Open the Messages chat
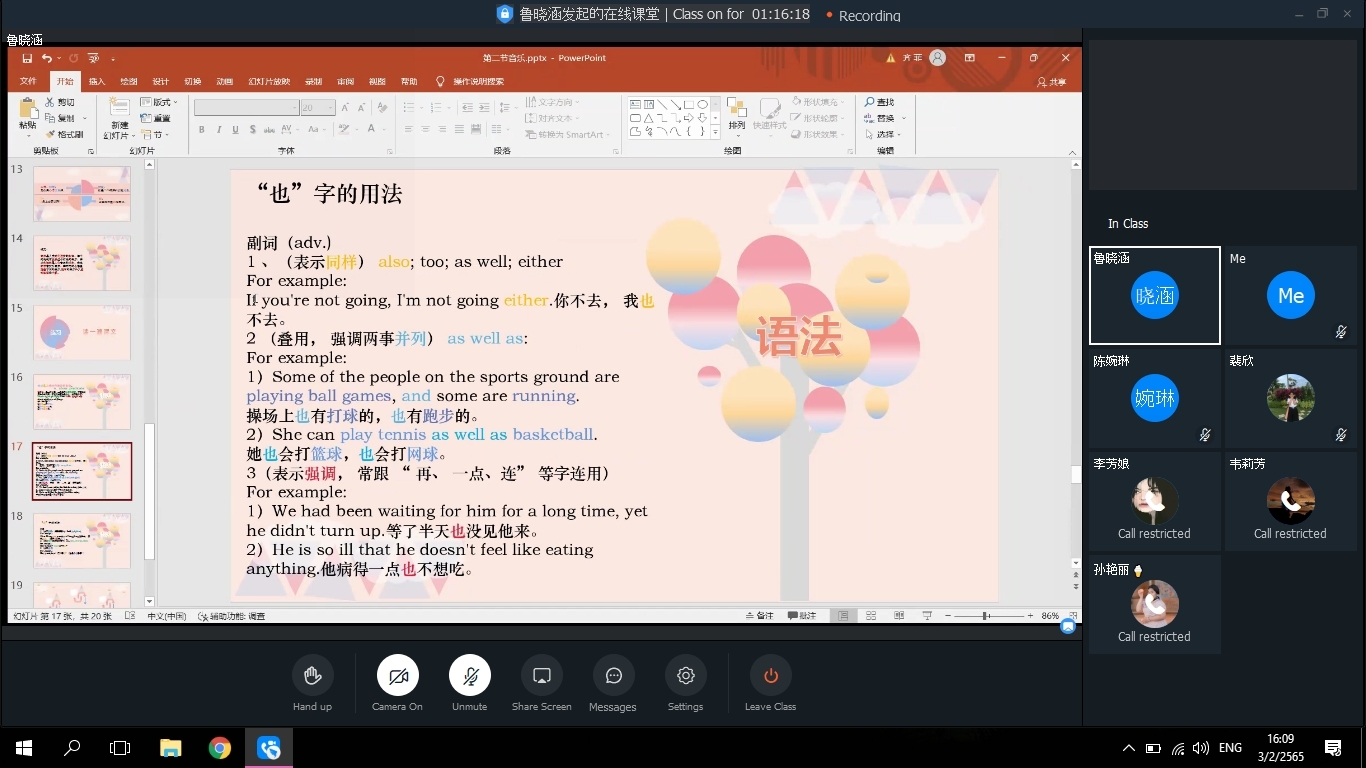This screenshot has height=768, width=1366. [613, 676]
